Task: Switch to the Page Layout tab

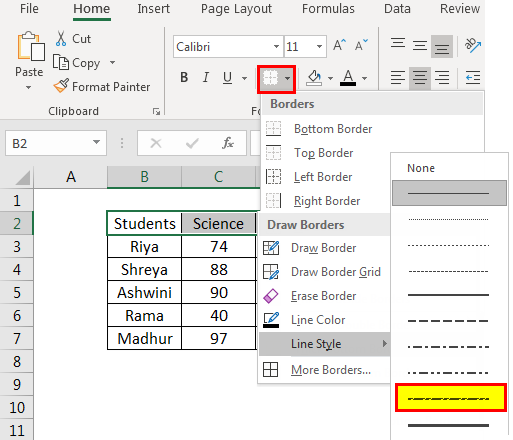Action: click(x=236, y=9)
